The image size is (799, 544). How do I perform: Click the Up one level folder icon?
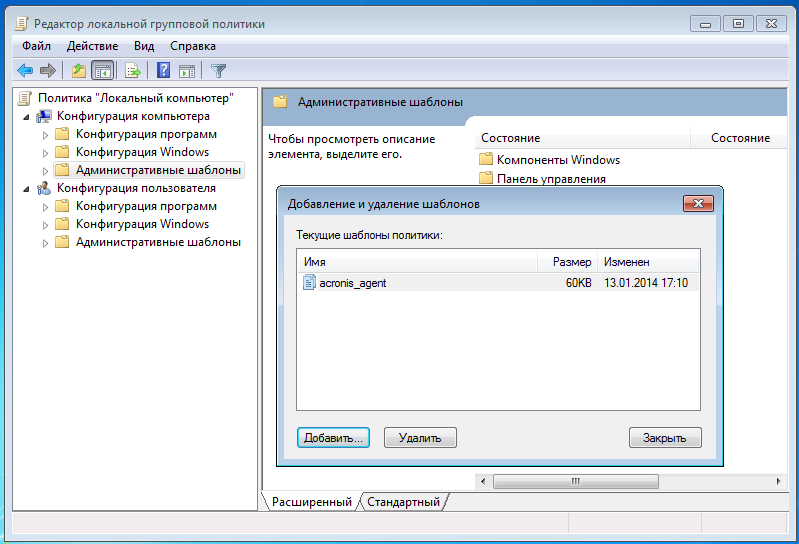pyautogui.click(x=78, y=70)
